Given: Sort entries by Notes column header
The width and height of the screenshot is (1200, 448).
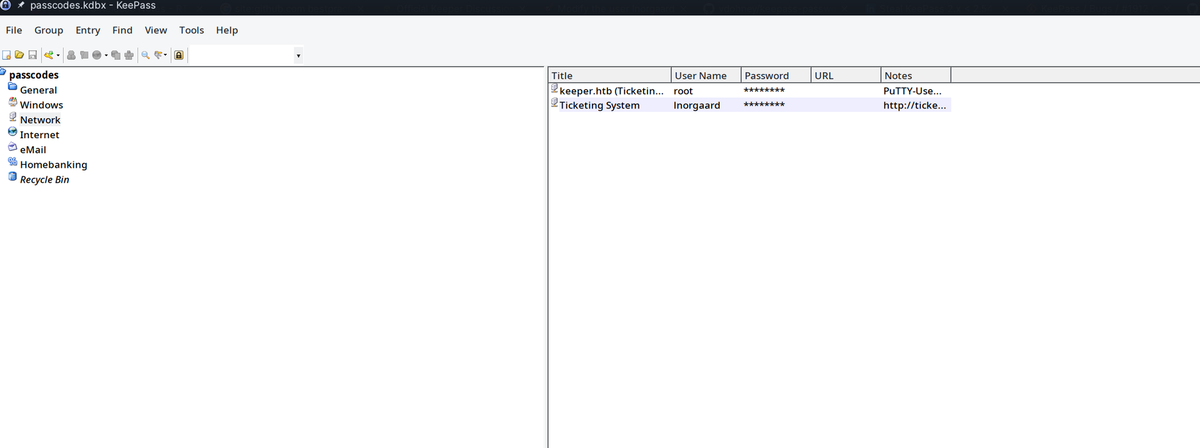Looking at the screenshot, I should [915, 75].
